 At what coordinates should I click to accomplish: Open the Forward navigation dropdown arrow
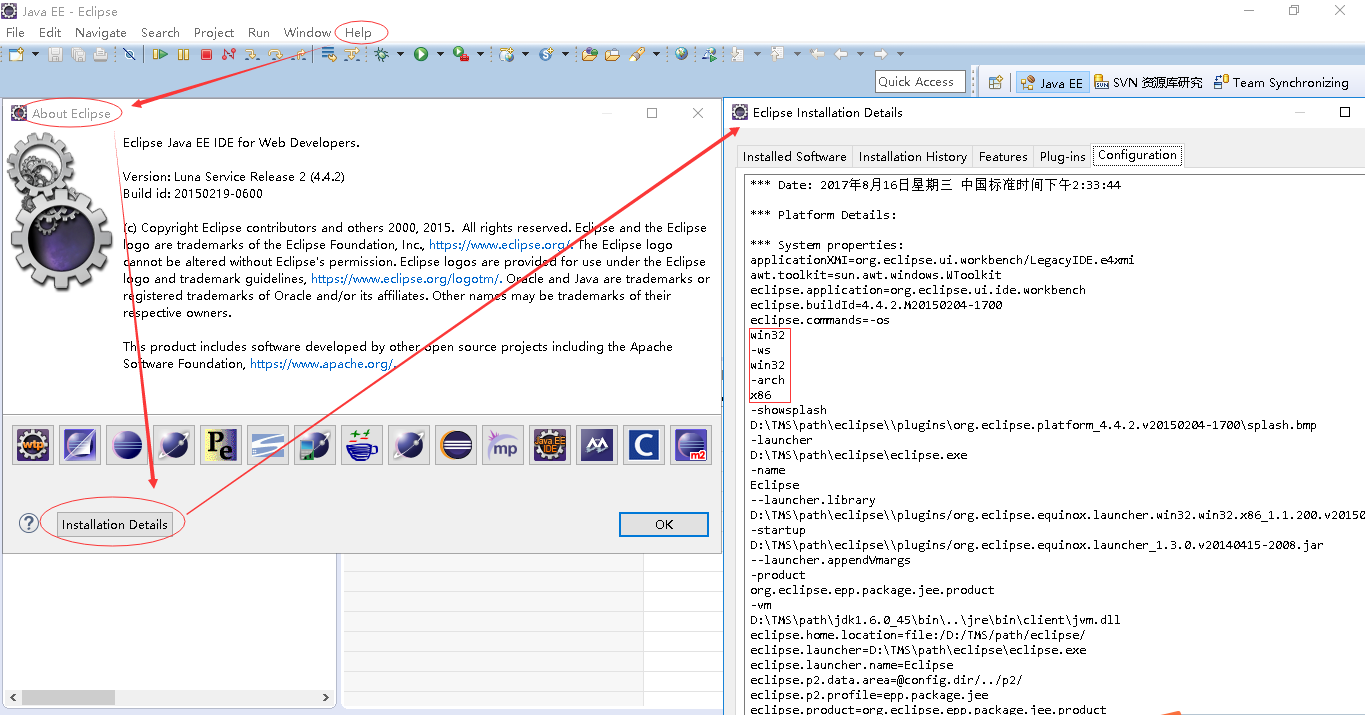click(900, 54)
